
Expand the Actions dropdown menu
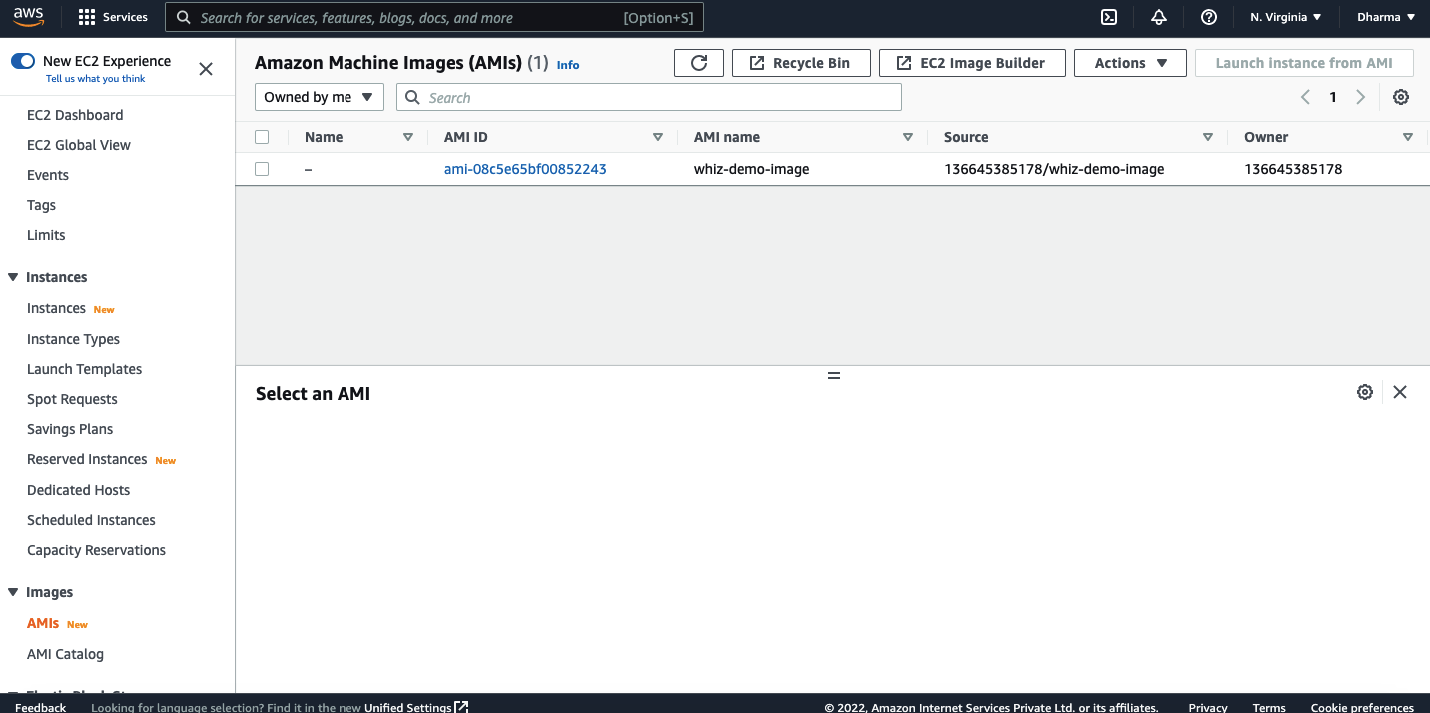point(1130,63)
